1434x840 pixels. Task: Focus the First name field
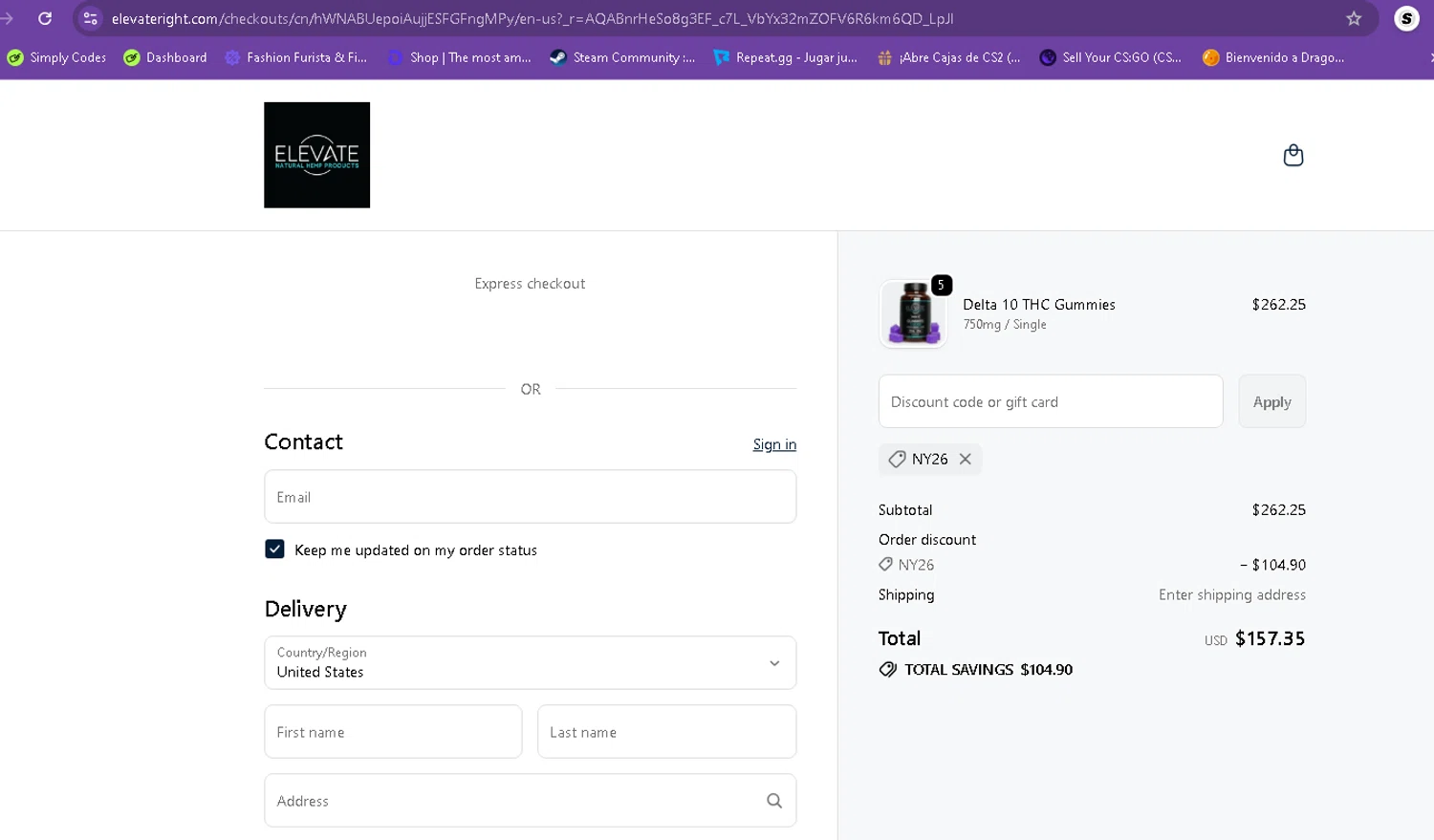(393, 732)
